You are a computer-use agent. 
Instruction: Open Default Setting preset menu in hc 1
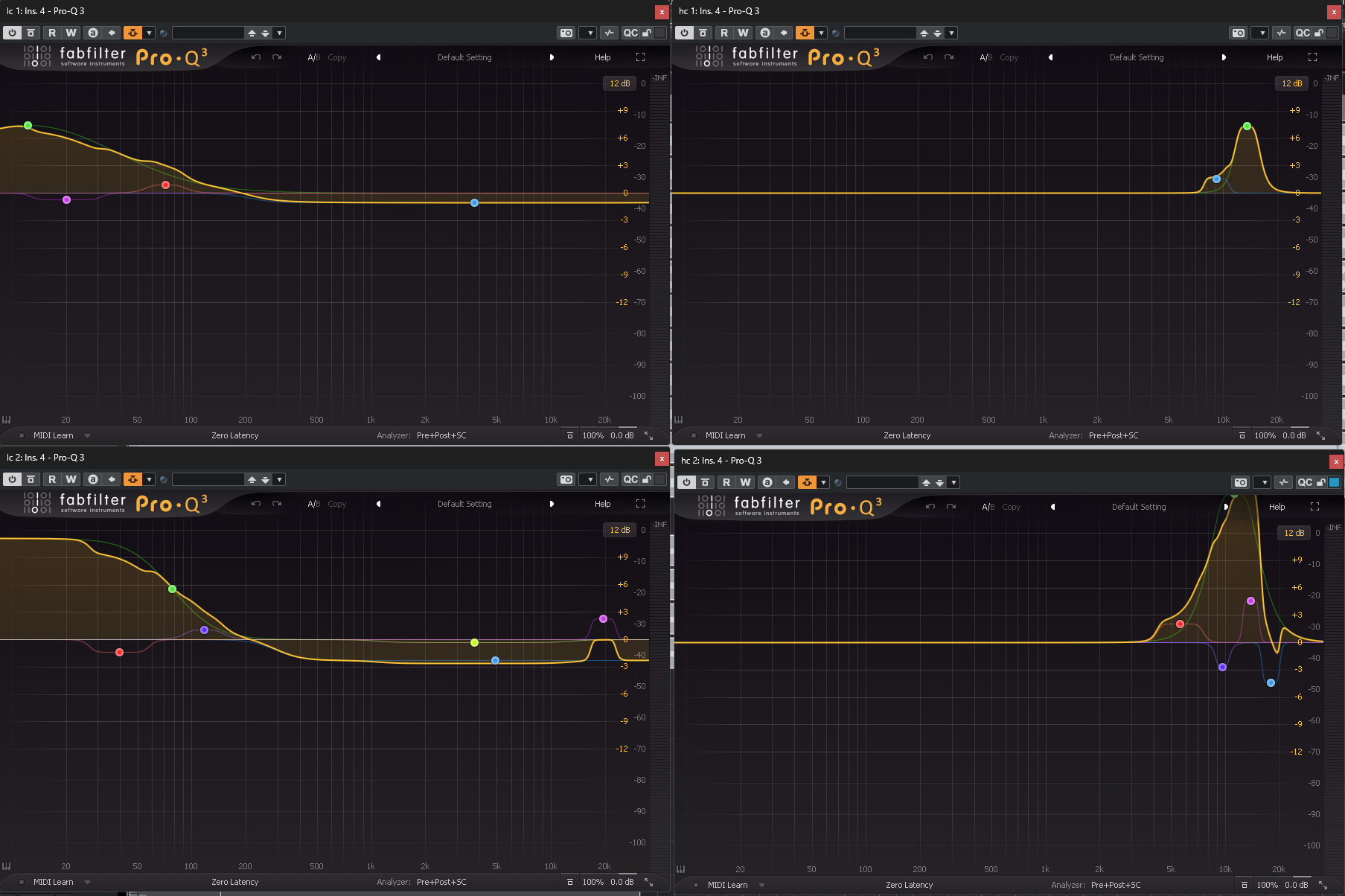tap(1137, 57)
